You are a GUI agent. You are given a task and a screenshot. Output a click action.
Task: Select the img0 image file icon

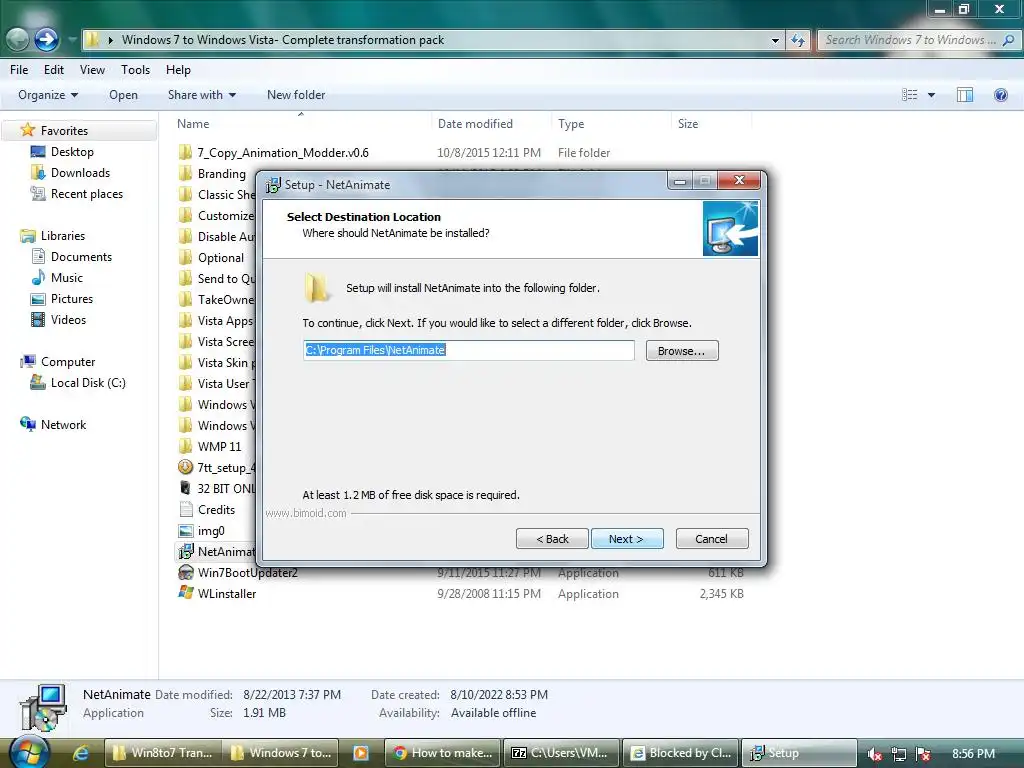tap(185, 530)
